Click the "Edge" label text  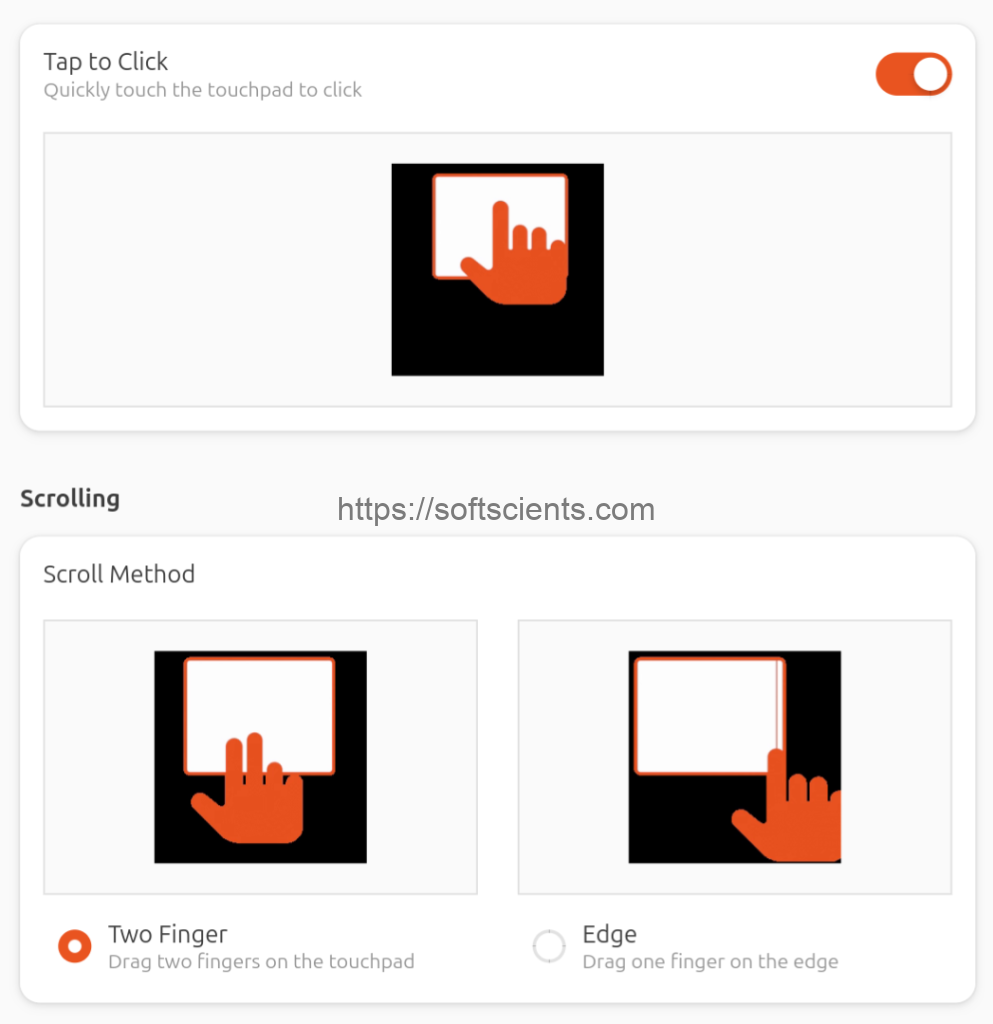[609, 934]
